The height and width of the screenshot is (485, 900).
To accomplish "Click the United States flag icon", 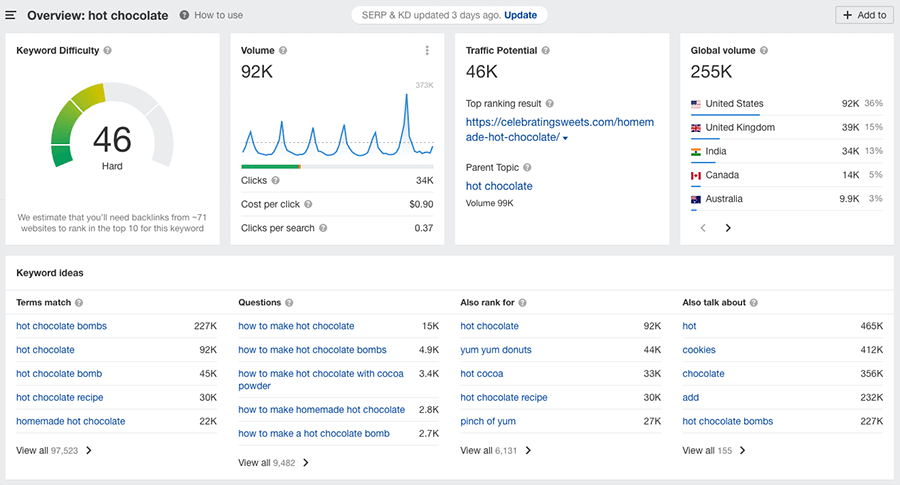I will tap(696, 104).
